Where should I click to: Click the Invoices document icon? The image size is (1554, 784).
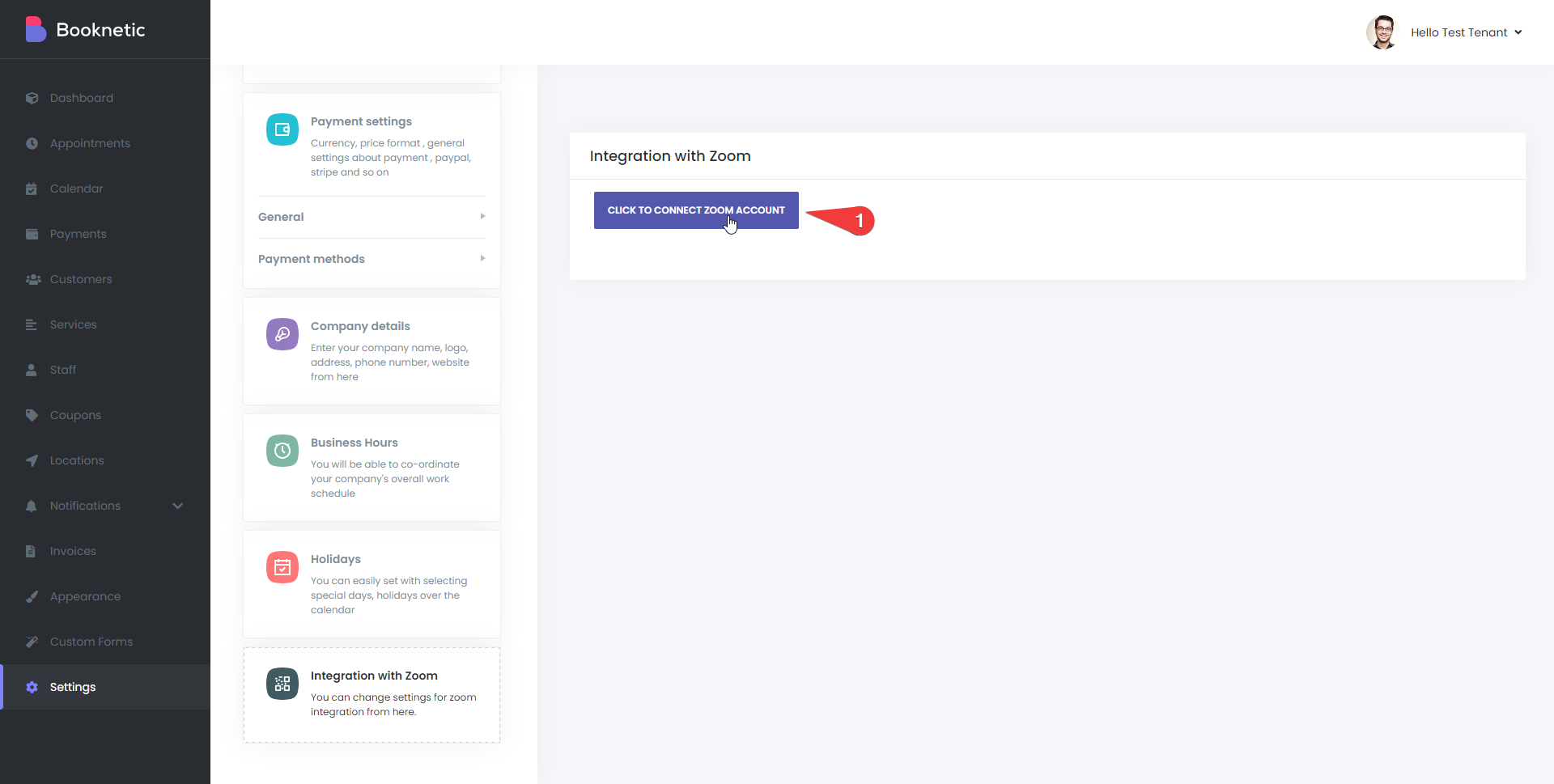pos(31,551)
